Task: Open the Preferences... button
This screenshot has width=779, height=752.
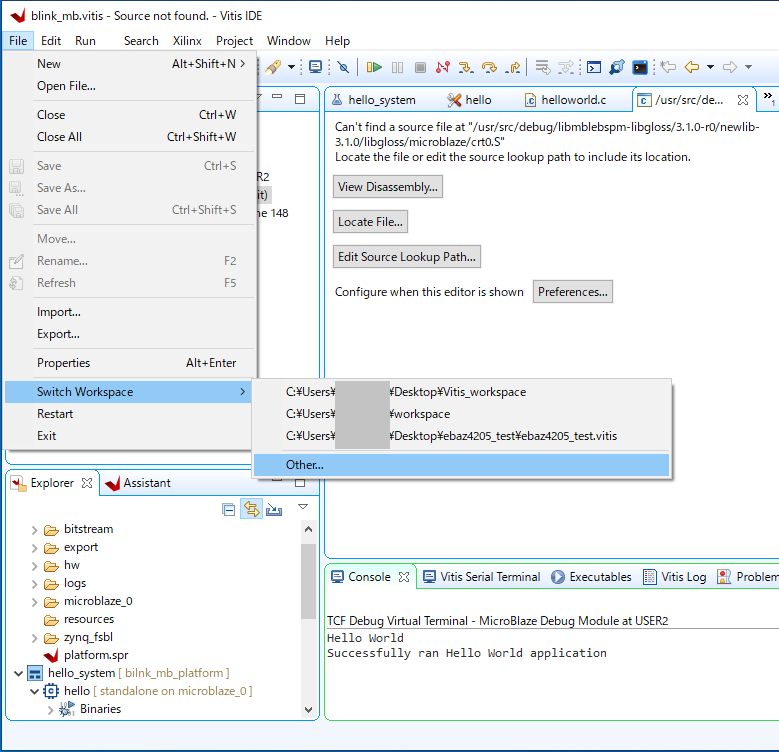Action: [x=572, y=292]
